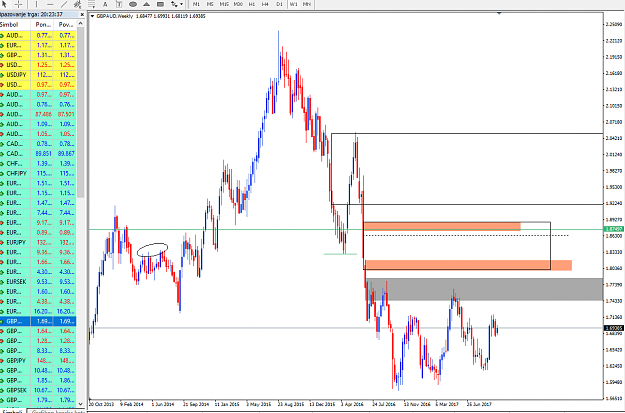Expand the GBPAUD,Weekly chart title triangle
The height and width of the screenshot is (413, 625).
(92, 16)
